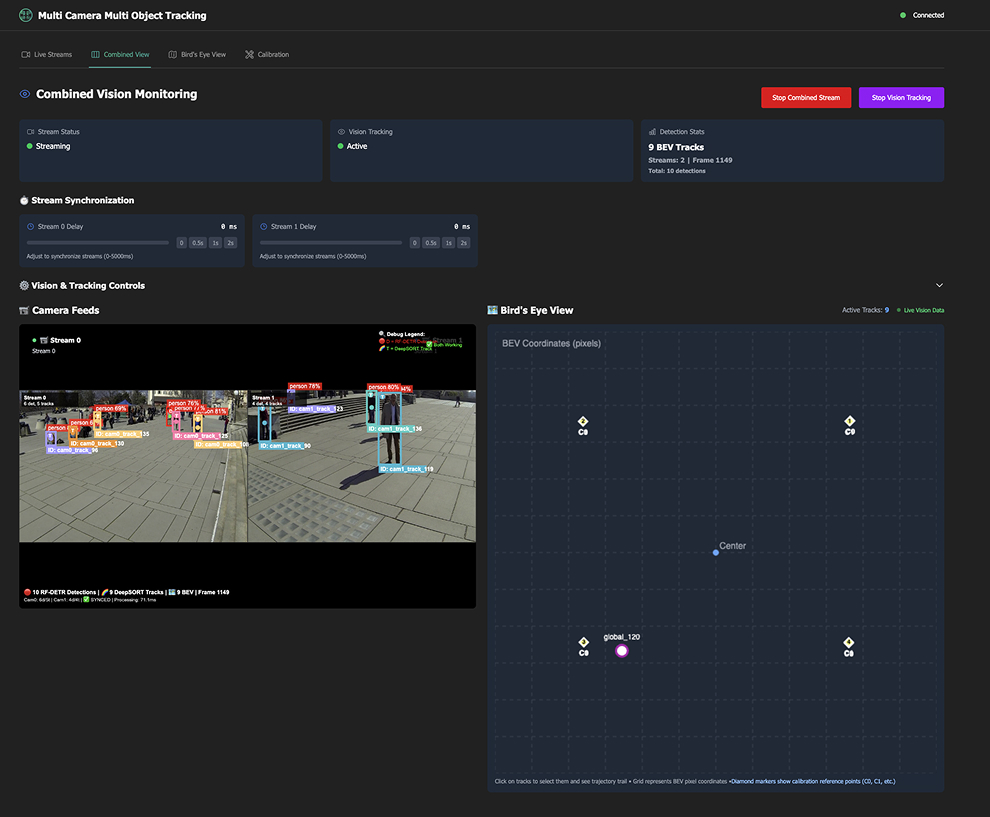Set Stream 0 delay to 0.5s
990x817 pixels.
pyautogui.click(x=197, y=243)
